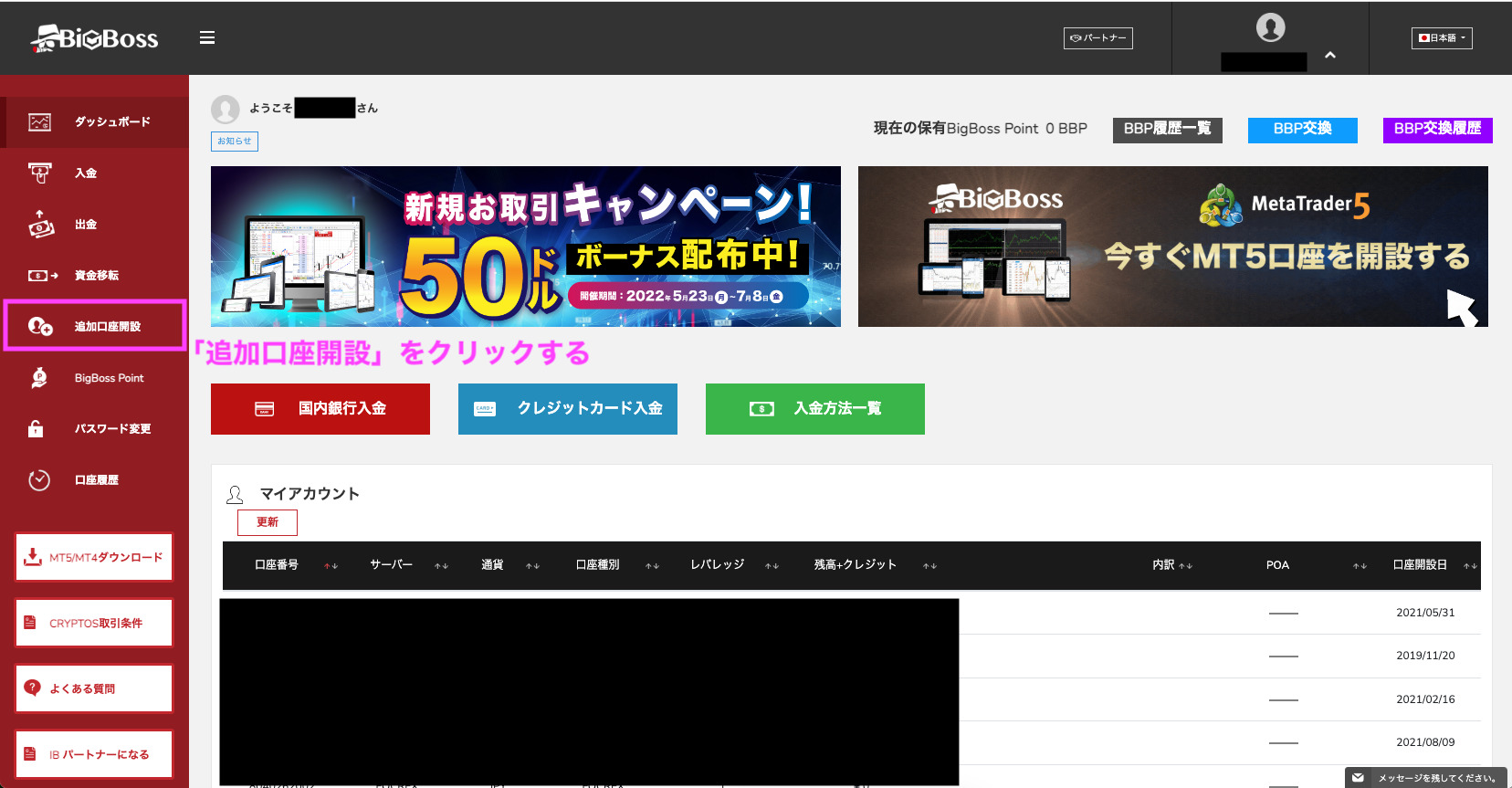
Task: Sort table by 口座番号 column arrows
Action: 331,566
